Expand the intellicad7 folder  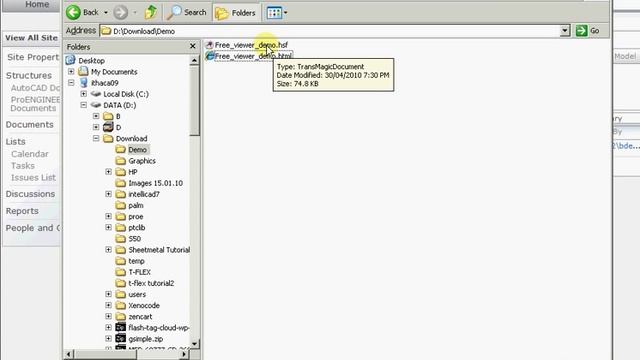pyautogui.click(x=109, y=194)
